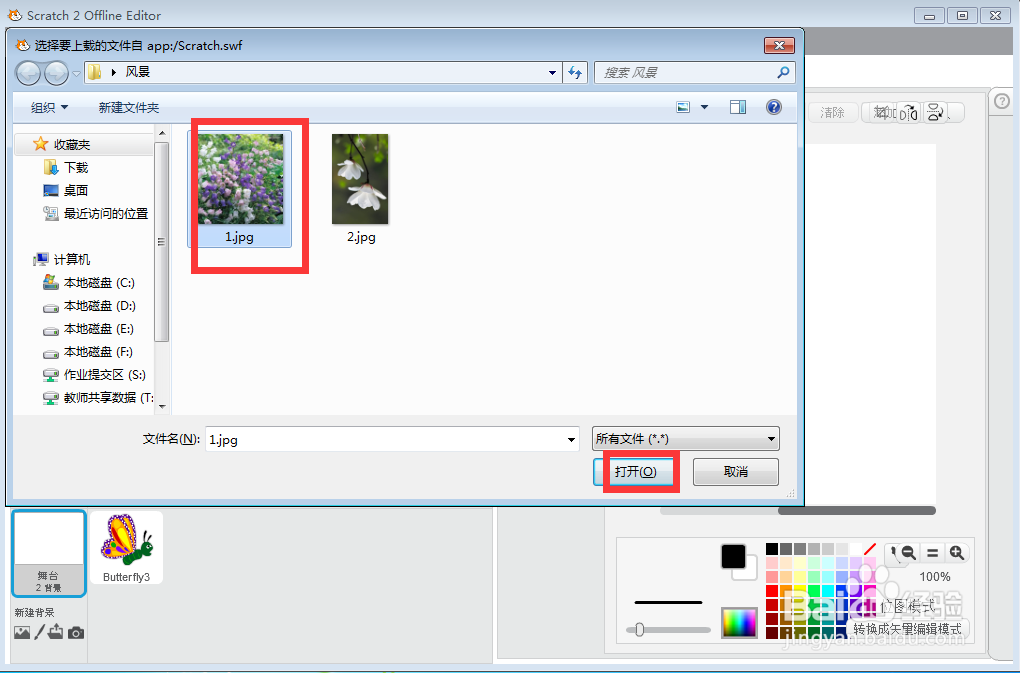Pick the bright yellow palette swatch
This screenshot has width=1020, height=673.
coord(800,590)
